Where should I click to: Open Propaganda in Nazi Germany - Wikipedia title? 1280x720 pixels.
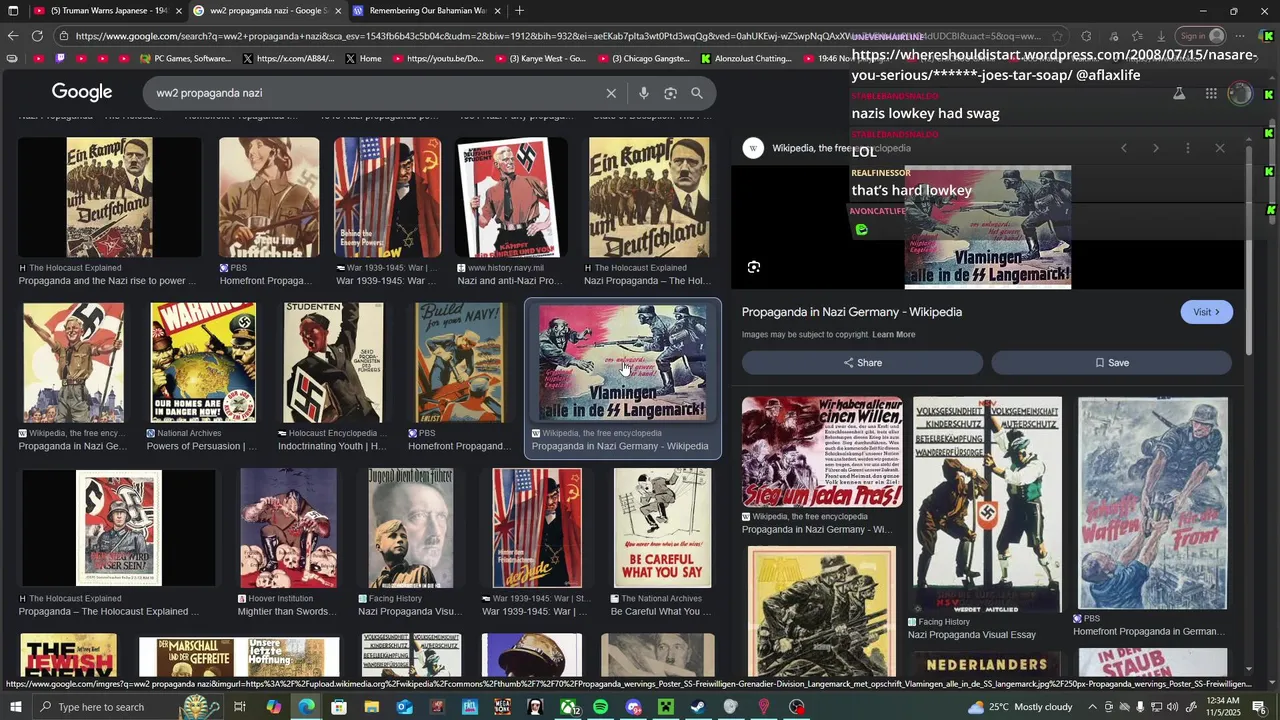852,312
